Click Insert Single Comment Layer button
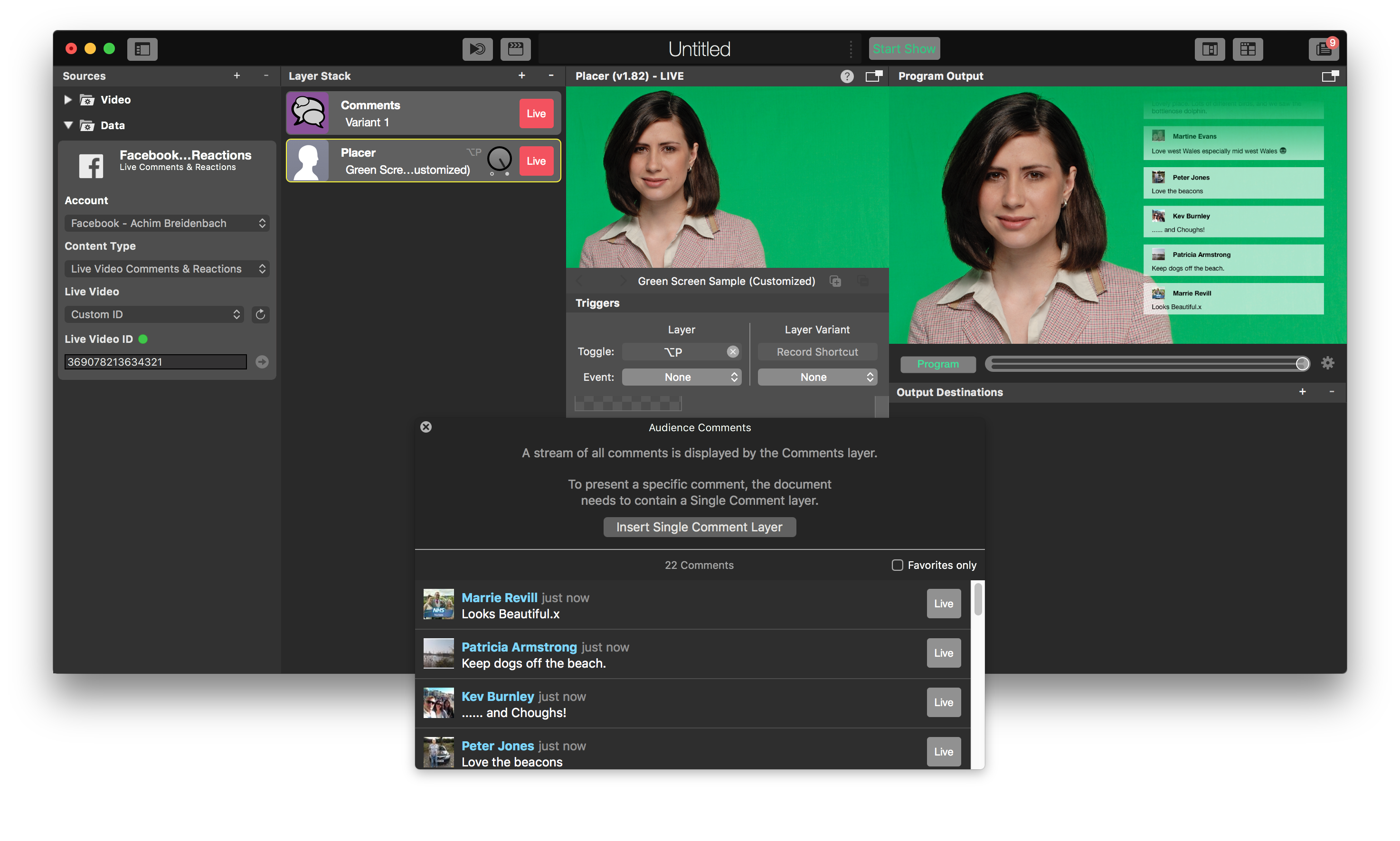Screen dimensions: 1400x841 (699, 527)
